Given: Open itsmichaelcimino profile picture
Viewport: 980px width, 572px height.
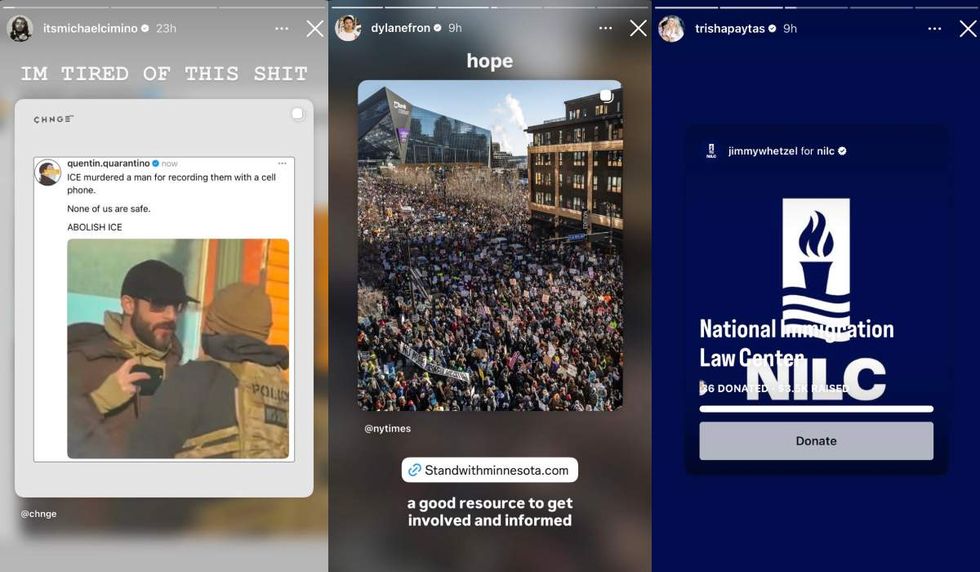Looking at the screenshot, I should pyautogui.click(x=20, y=29).
